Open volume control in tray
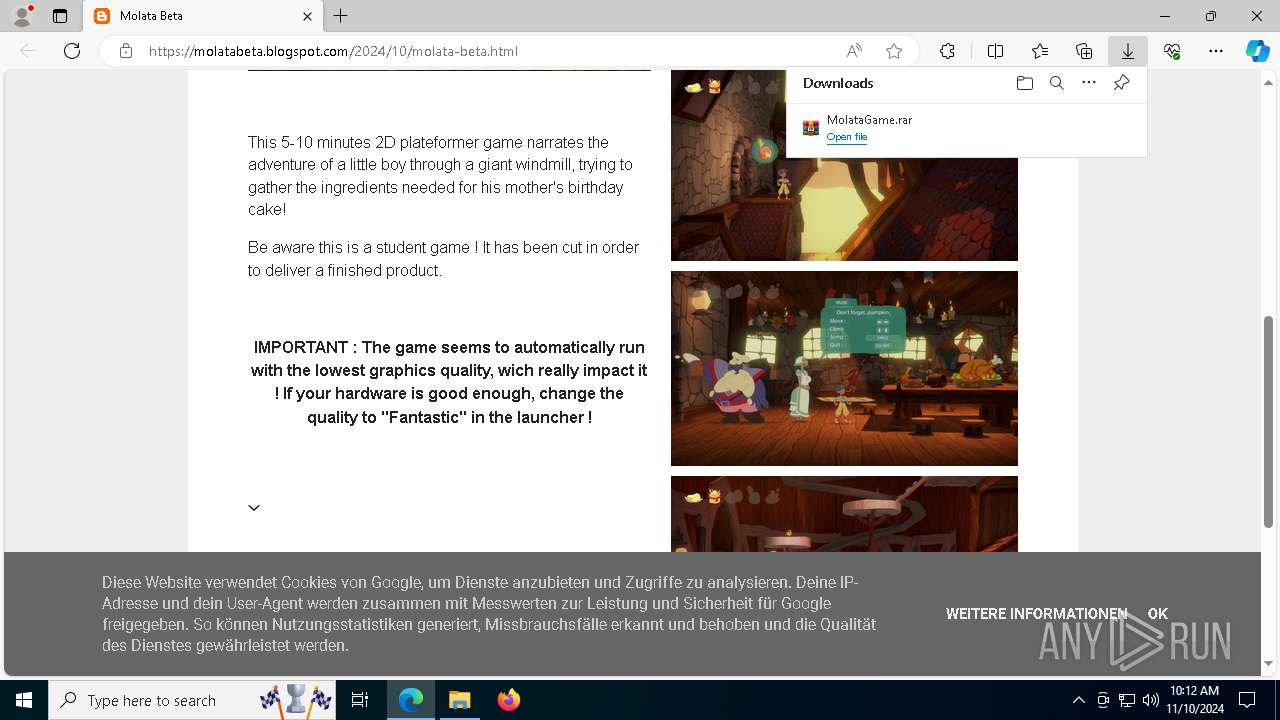Screen dimensions: 1280x720 pyautogui.click(x=1150, y=700)
